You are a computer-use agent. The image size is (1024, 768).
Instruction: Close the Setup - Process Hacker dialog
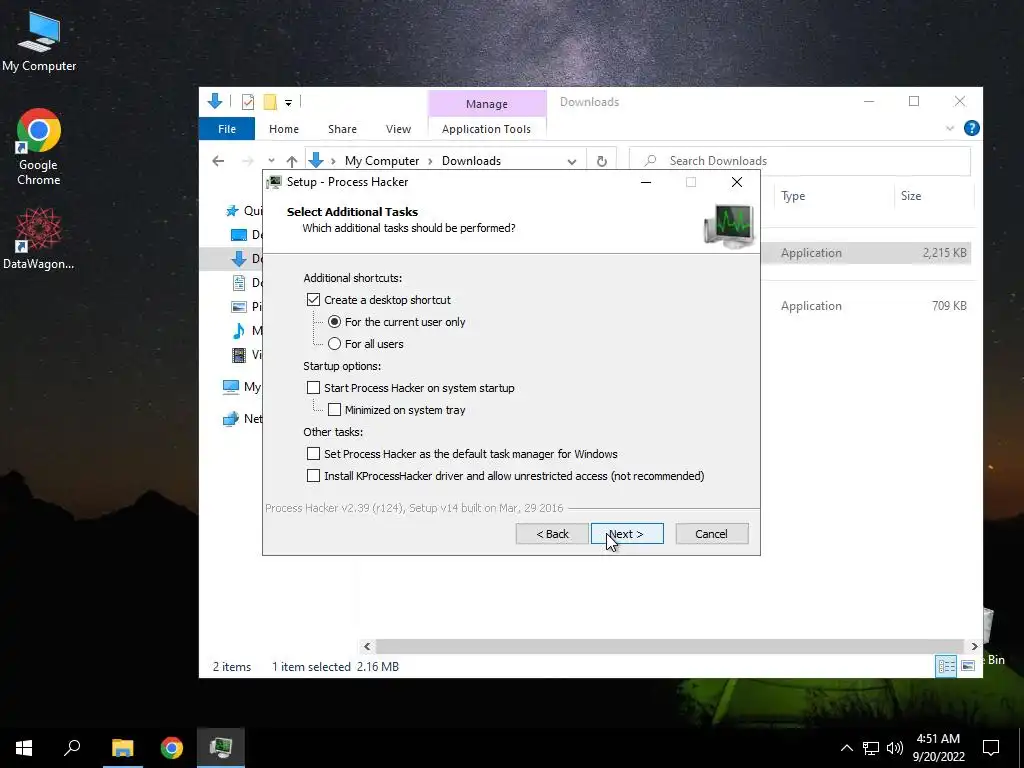[x=737, y=182]
